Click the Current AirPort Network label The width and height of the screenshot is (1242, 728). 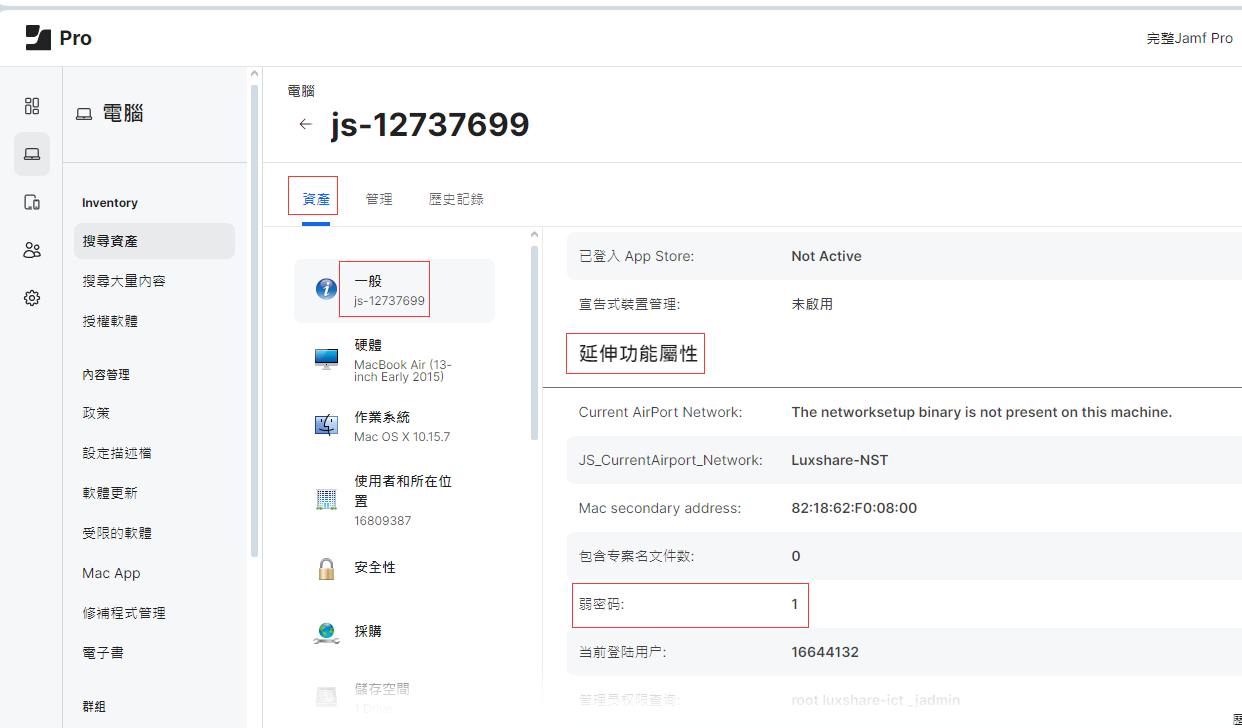660,412
